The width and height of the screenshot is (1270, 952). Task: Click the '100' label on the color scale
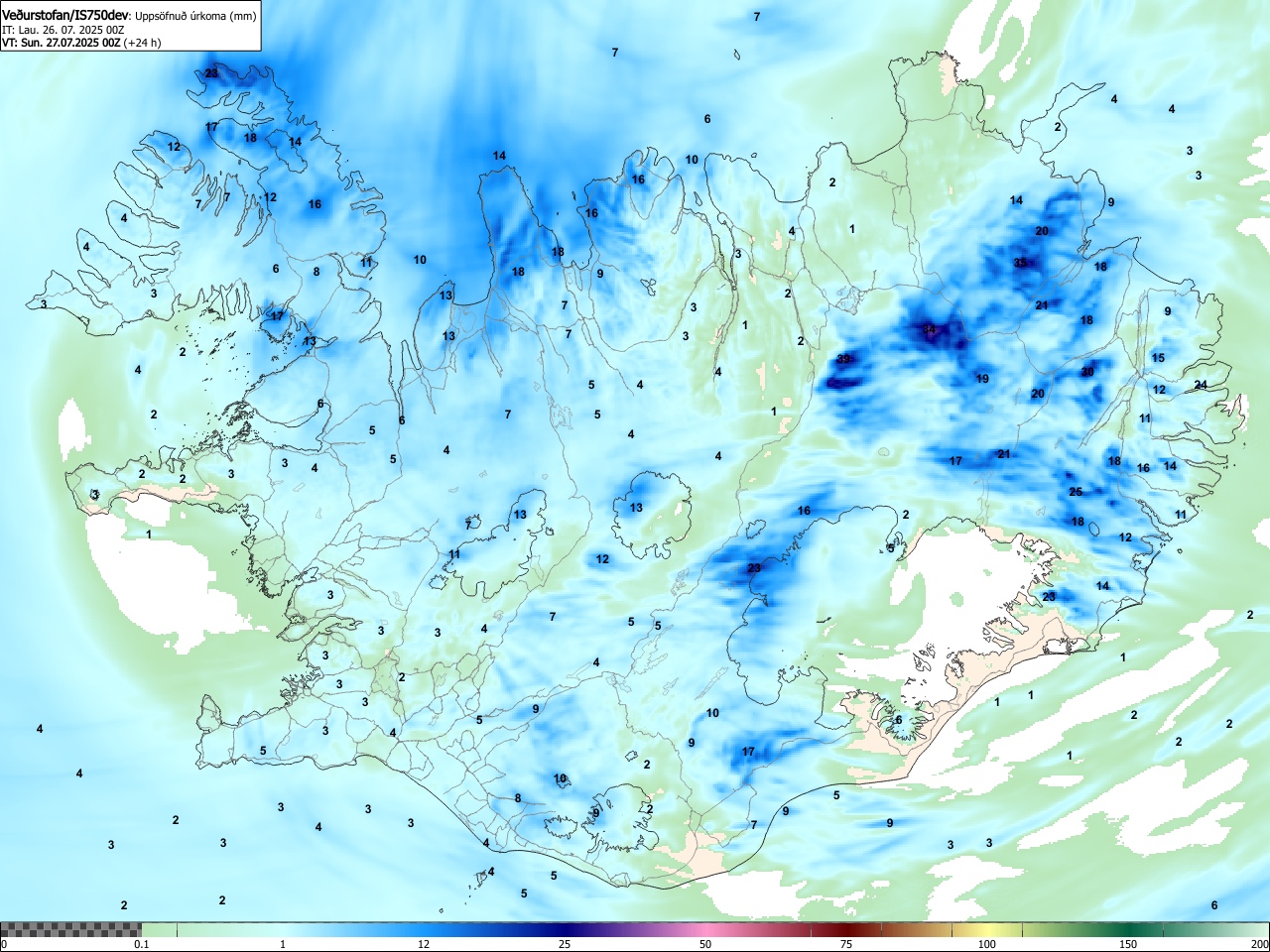(987, 944)
